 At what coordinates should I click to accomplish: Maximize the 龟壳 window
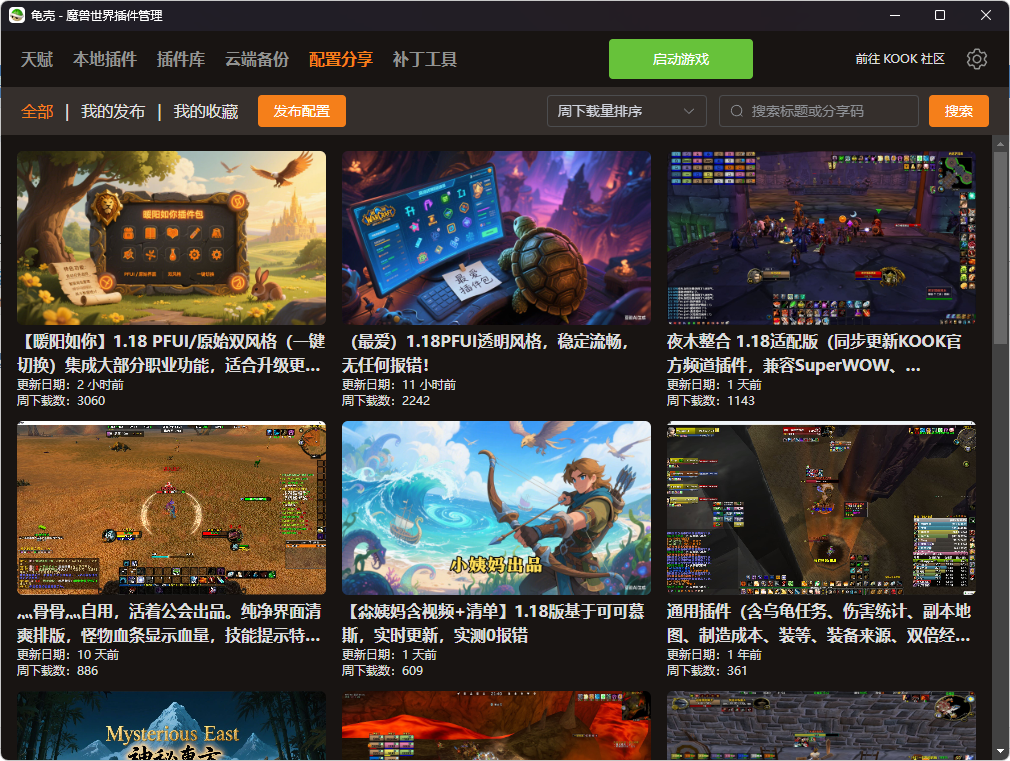(940, 15)
